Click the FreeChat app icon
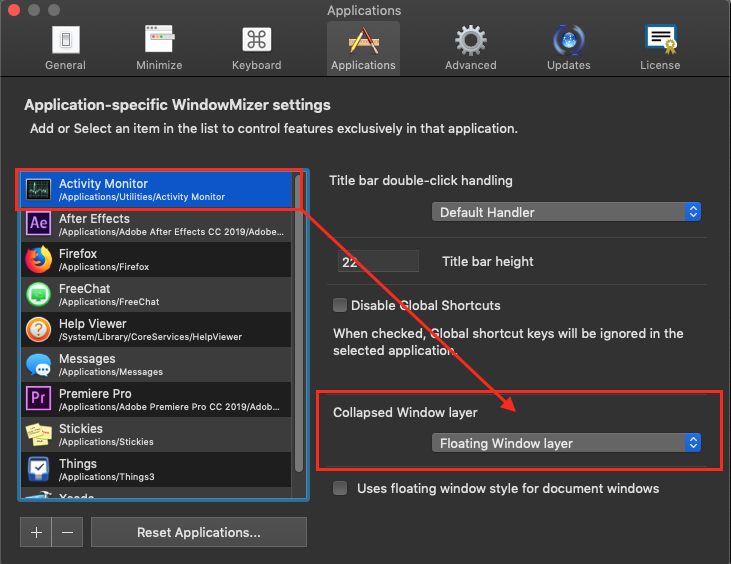731x564 pixels. pyautogui.click(x=38, y=295)
